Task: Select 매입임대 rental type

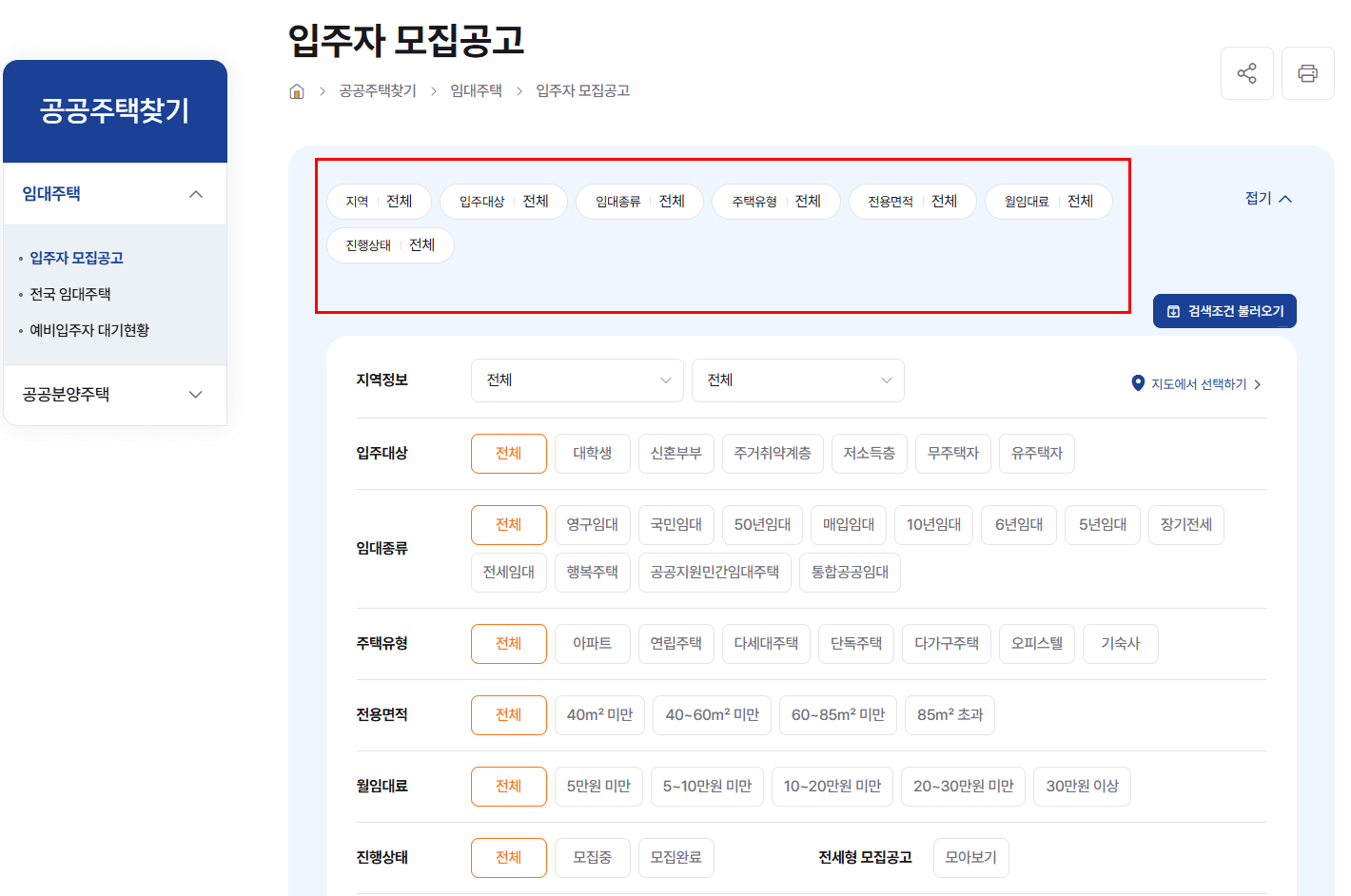Action: pyautogui.click(x=849, y=525)
